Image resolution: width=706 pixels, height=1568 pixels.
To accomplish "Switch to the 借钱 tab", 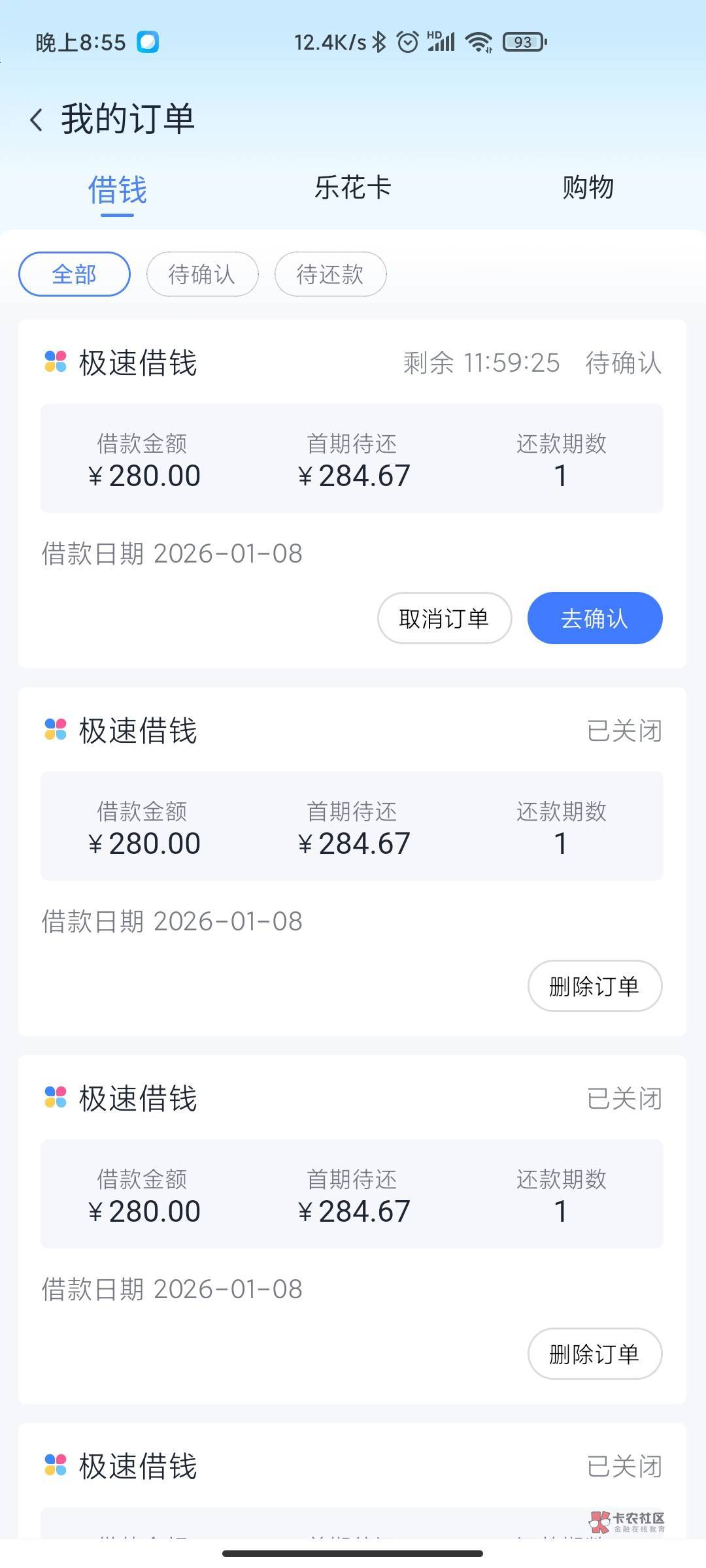I will 118,190.
